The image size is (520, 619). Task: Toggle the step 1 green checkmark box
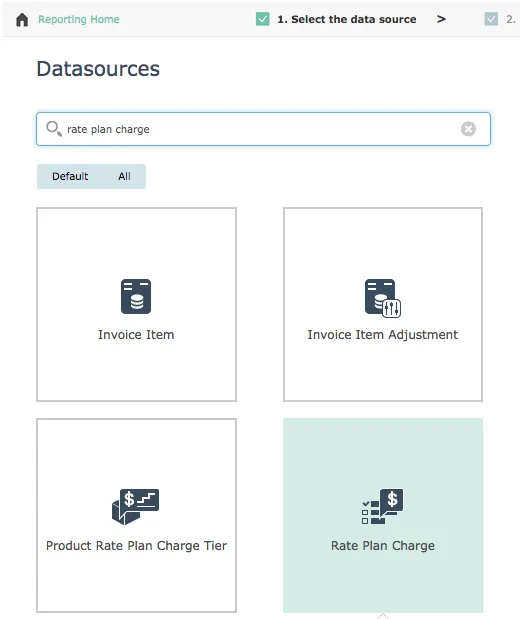click(263, 19)
